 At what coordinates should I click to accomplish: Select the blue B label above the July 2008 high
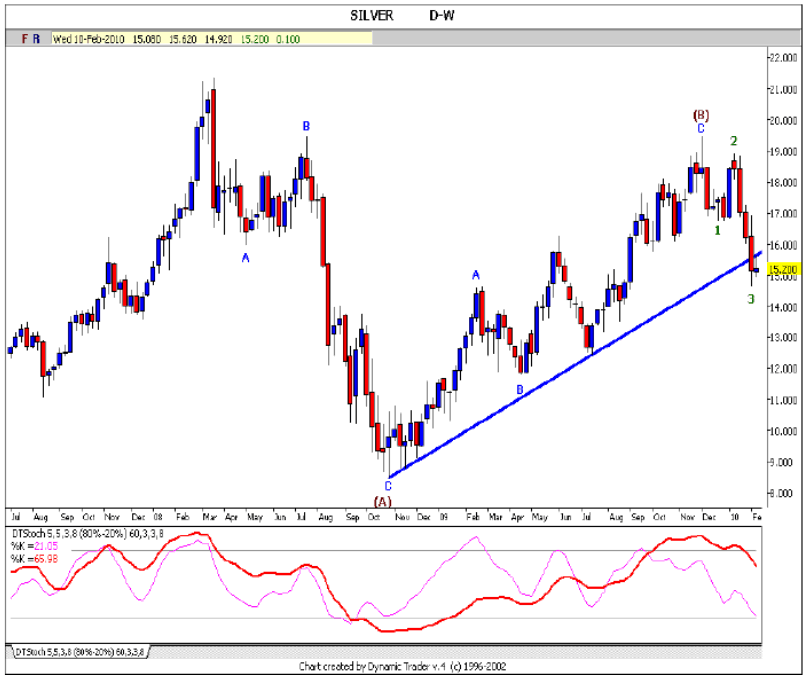307,126
